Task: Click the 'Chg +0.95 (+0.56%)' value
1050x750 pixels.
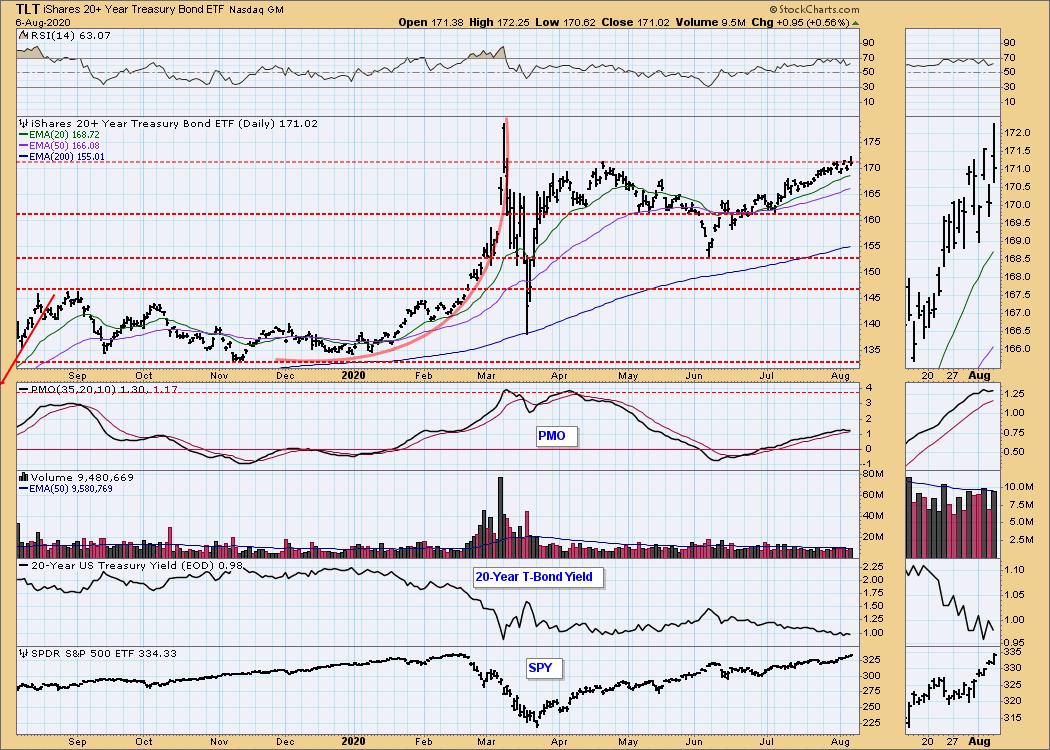Action: (x=800, y=22)
